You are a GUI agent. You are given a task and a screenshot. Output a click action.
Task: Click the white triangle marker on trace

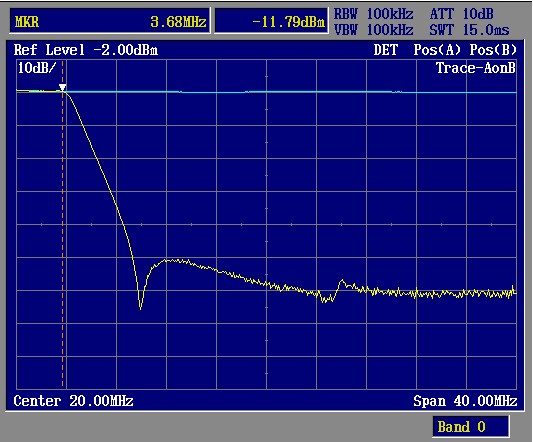(x=63, y=87)
